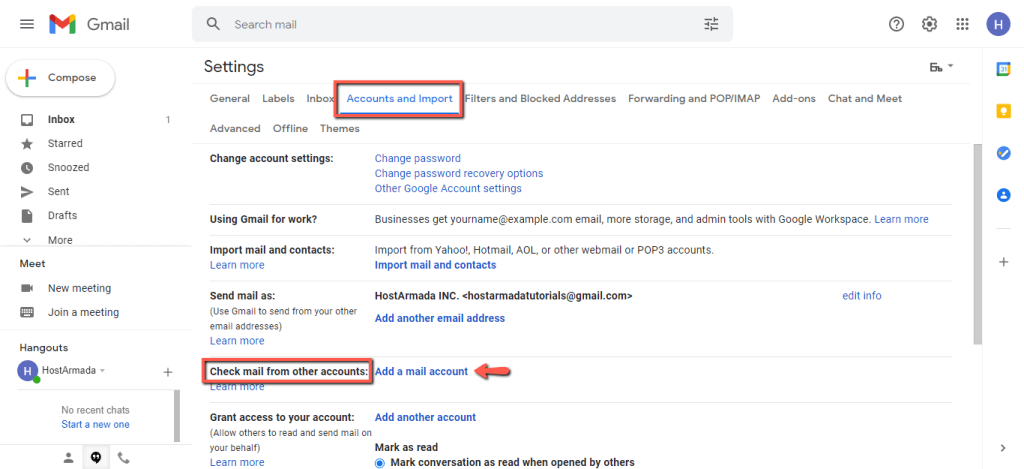This screenshot has width=1024, height=469.
Task: Click the Gmail logo
Action: [89, 24]
